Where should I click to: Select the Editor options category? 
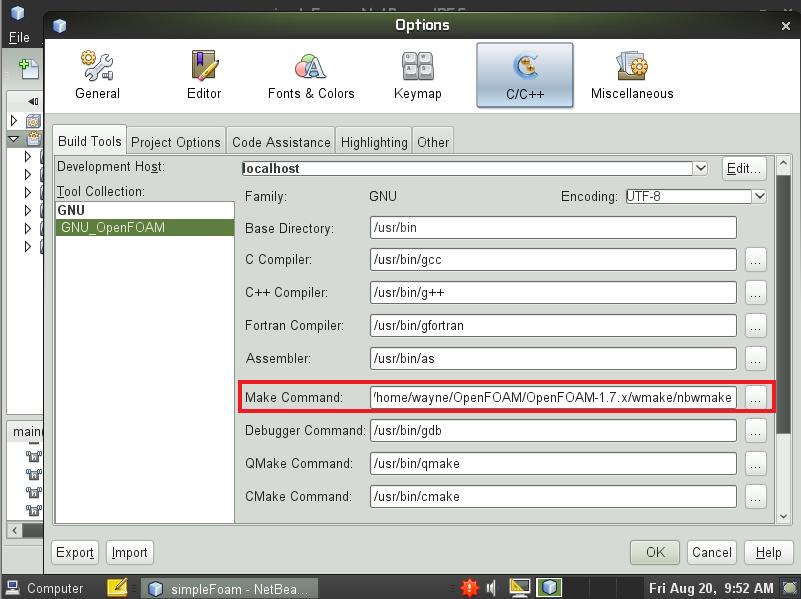click(x=204, y=76)
